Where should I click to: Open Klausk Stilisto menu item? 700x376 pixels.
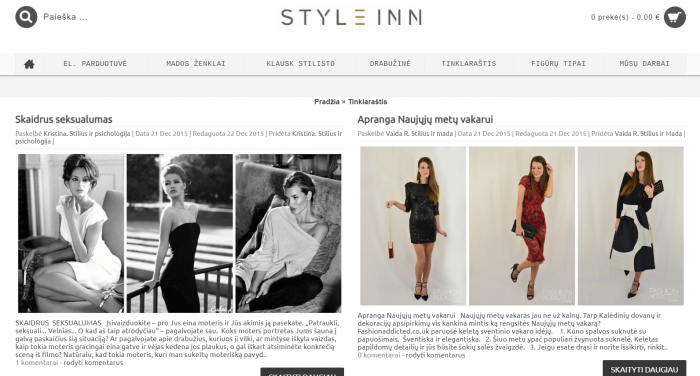coord(300,64)
